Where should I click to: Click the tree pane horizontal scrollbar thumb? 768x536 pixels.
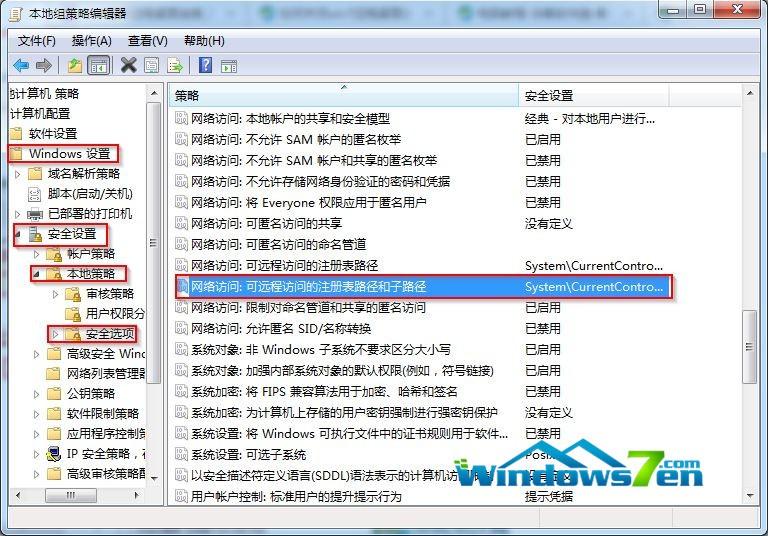click(x=71, y=495)
